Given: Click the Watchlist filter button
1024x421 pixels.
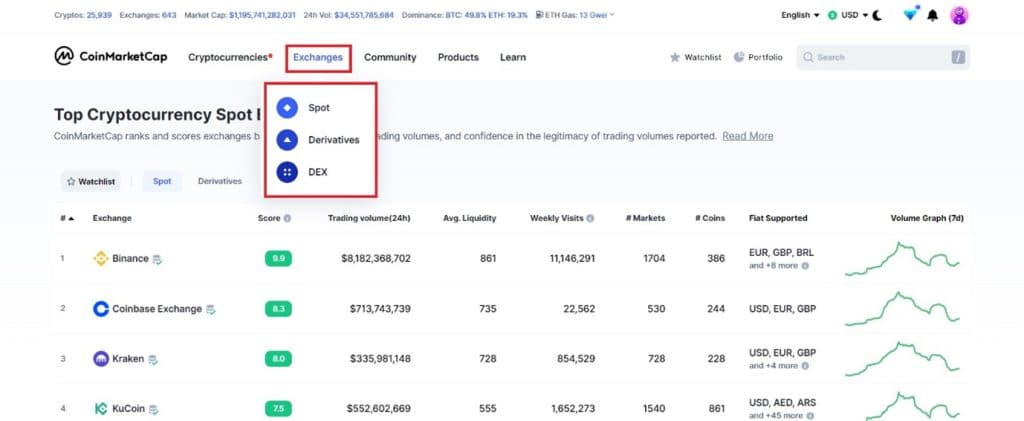Looking at the screenshot, I should 91,181.
